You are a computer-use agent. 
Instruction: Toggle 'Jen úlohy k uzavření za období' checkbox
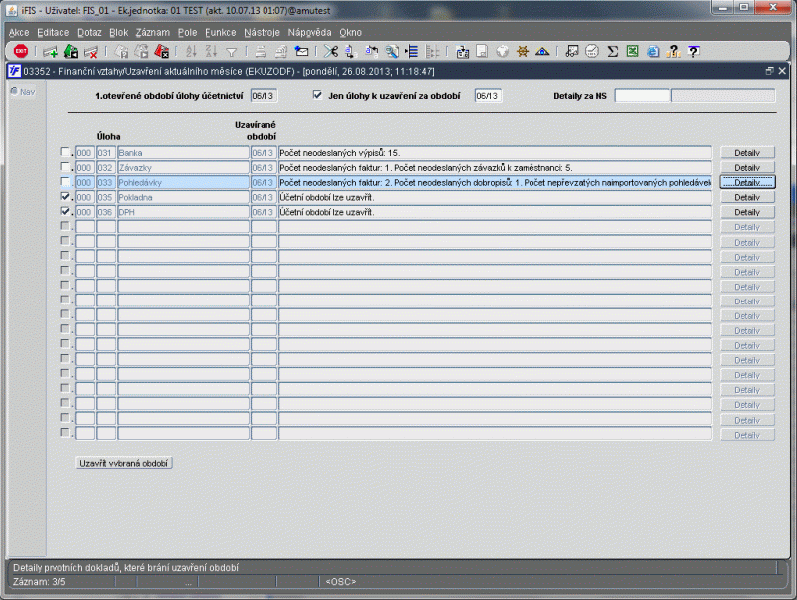pyautogui.click(x=317, y=95)
